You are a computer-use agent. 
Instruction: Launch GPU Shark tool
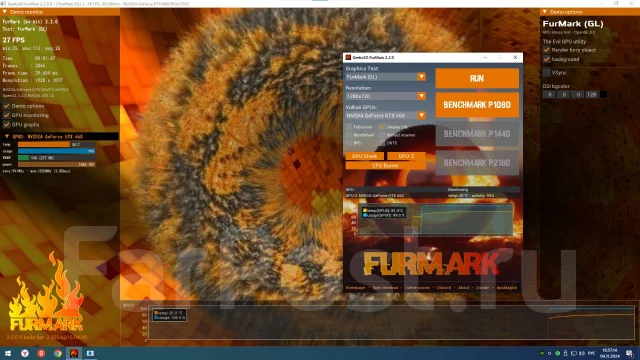(x=364, y=156)
